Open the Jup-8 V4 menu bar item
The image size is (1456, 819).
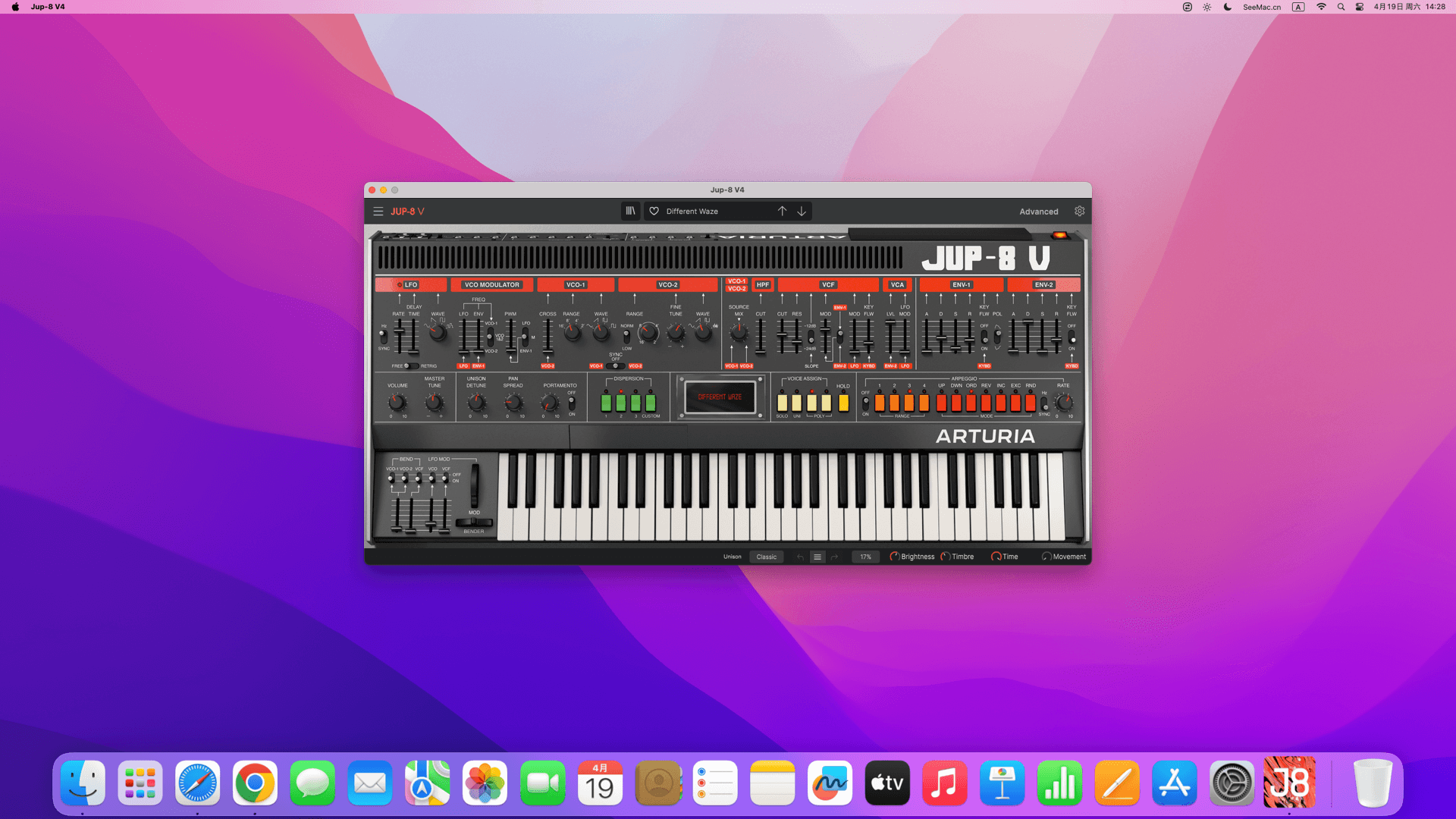(x=48, y=7)
